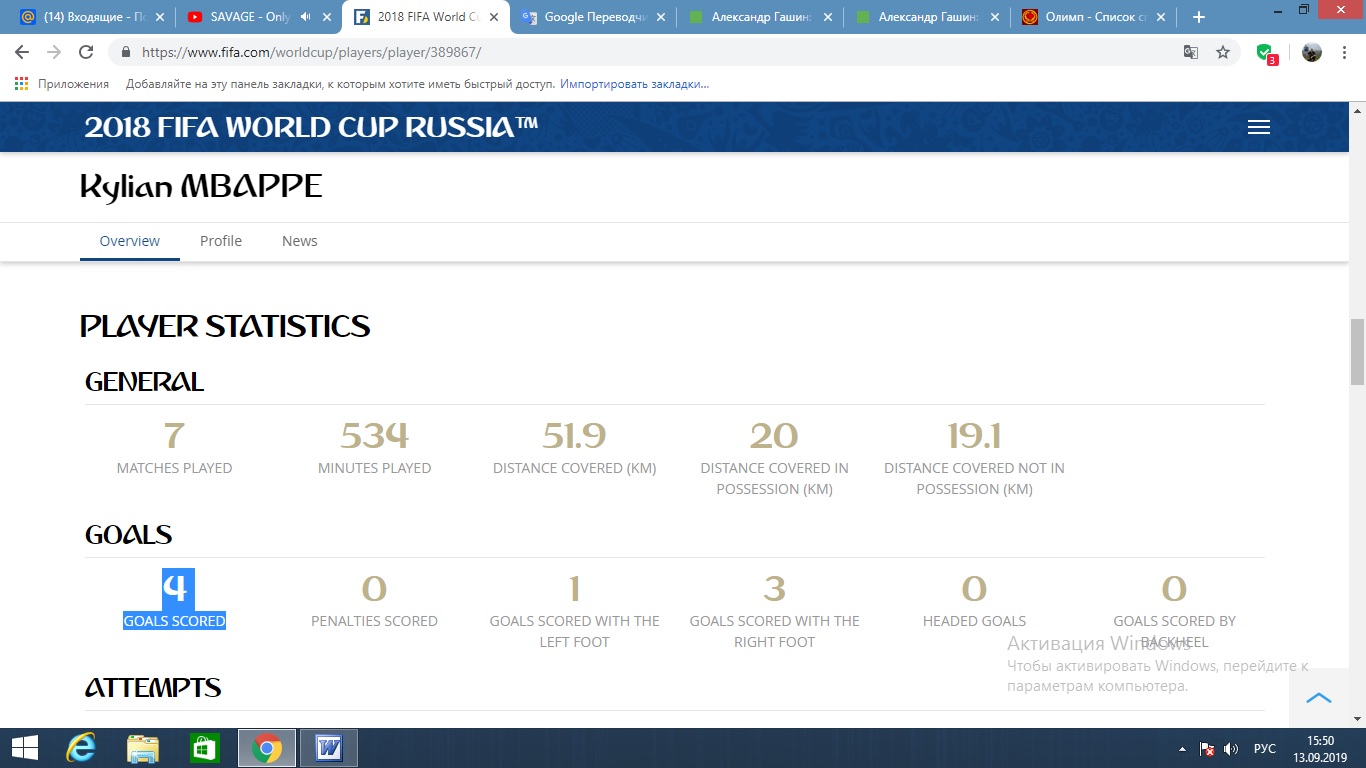The width and height of the screenshot is (1366, 768).
Task: Click the MINUTES PLAYED value 534
Action: [x=374, y=436]
